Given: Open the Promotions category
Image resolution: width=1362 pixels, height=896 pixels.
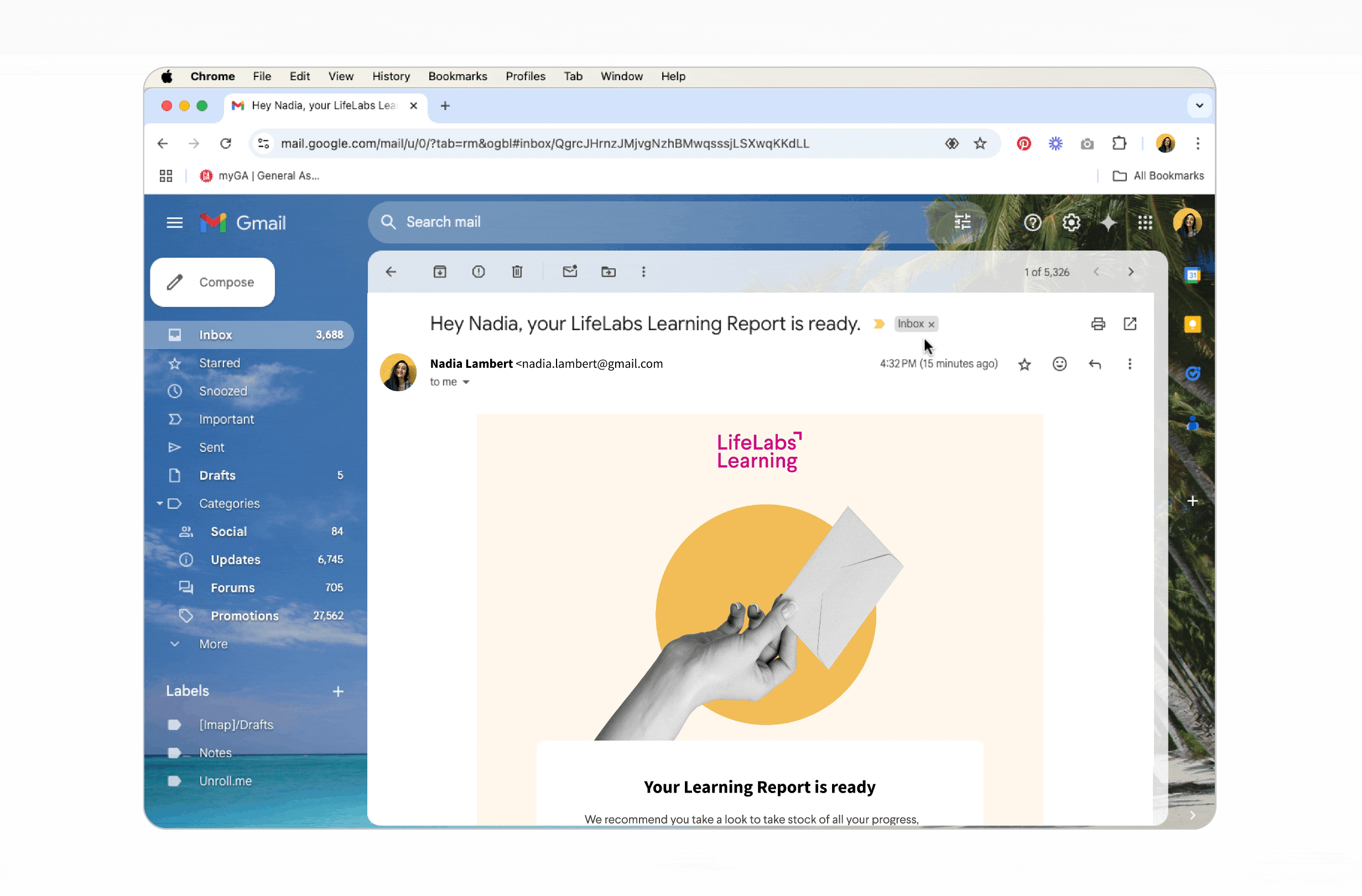Looking at the screenshot, I should [245, 616].
